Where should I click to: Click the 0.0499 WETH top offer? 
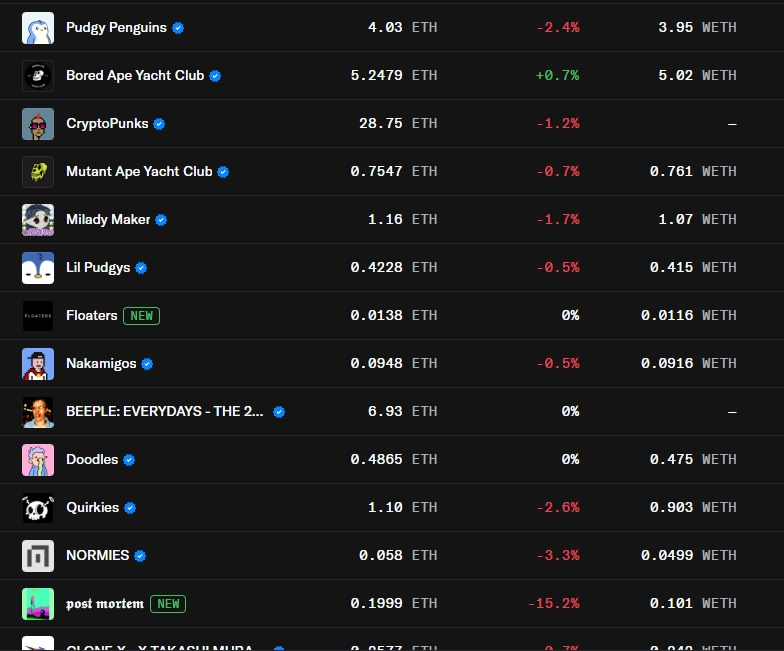coord(688,556)
